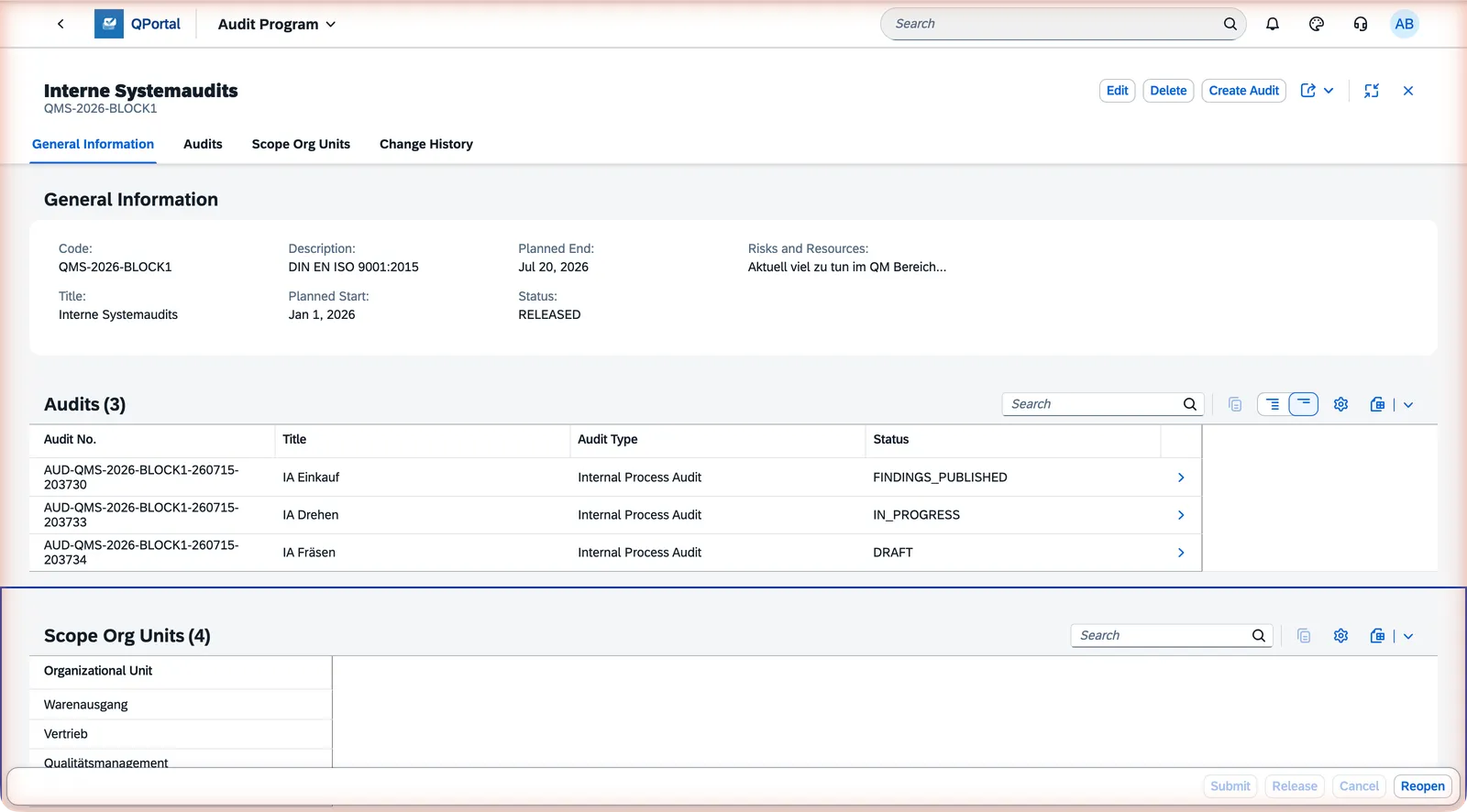Click the Status column header in Audits
The image size is (1467, 812).
[x=1013, y=440]
